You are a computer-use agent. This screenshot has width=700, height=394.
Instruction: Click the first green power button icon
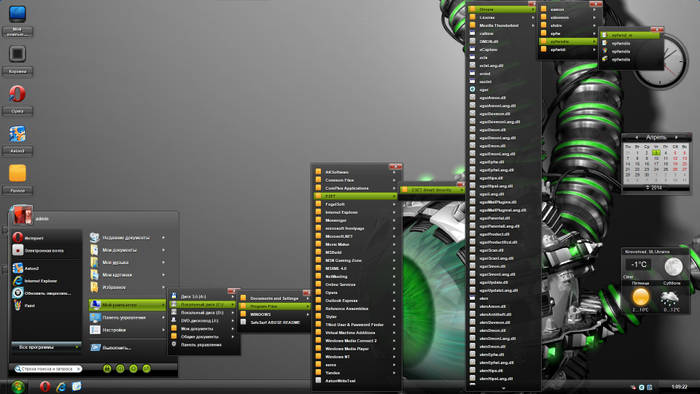click(x=107, y=369)
